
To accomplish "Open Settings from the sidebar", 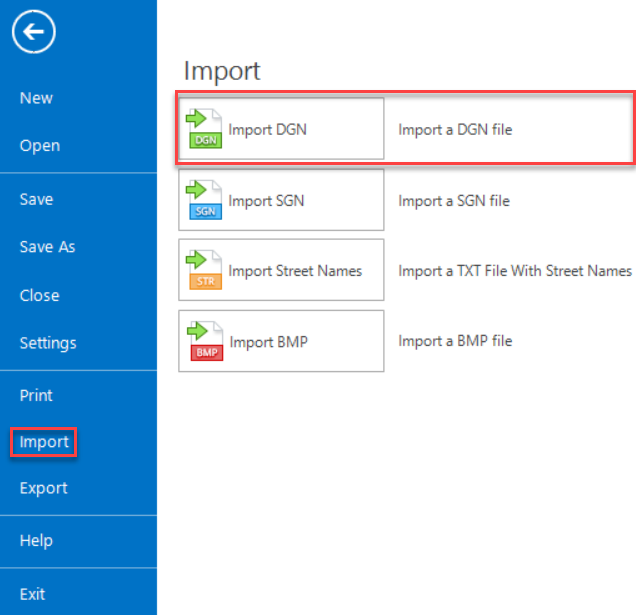I will (x=48, y=343).
